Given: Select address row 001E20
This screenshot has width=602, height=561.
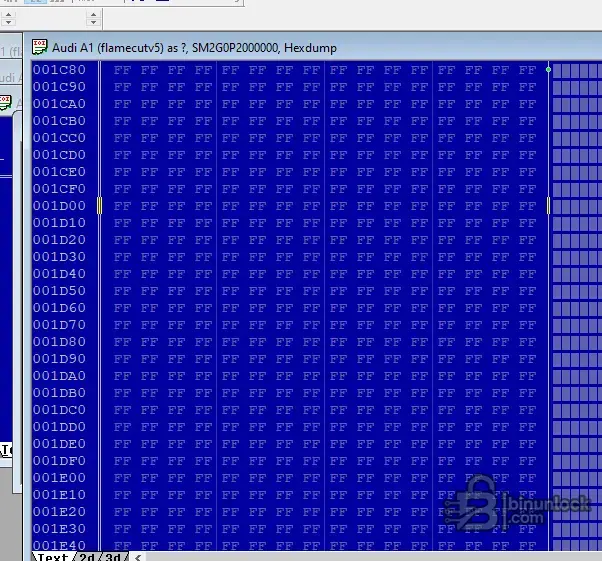Looking at the screenshot, I should (x=59, y=511).
